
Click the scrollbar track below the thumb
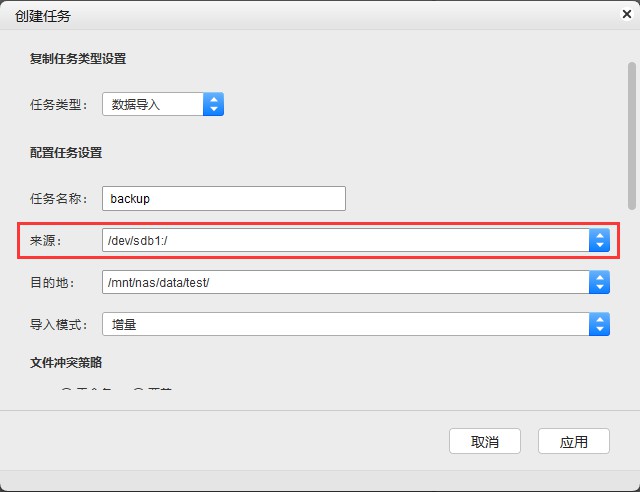tap(631, 300)
